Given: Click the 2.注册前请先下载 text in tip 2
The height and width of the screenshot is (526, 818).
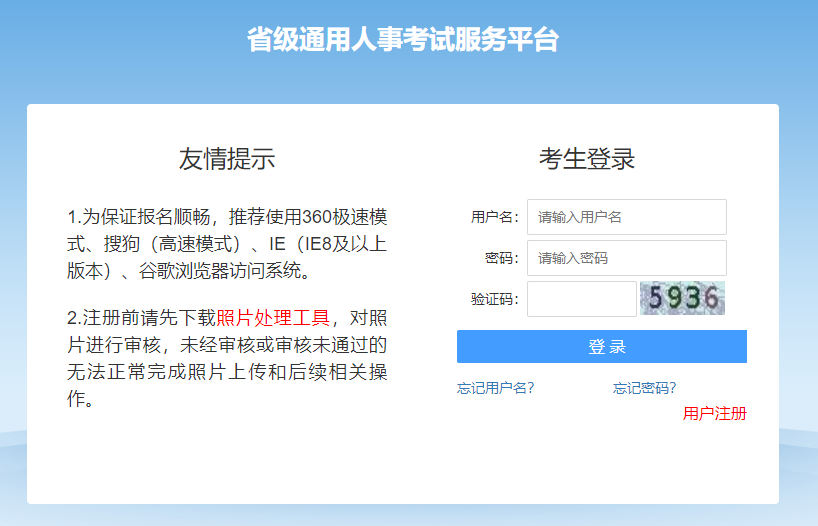Looking at the screenshot, I should (141, 319).
